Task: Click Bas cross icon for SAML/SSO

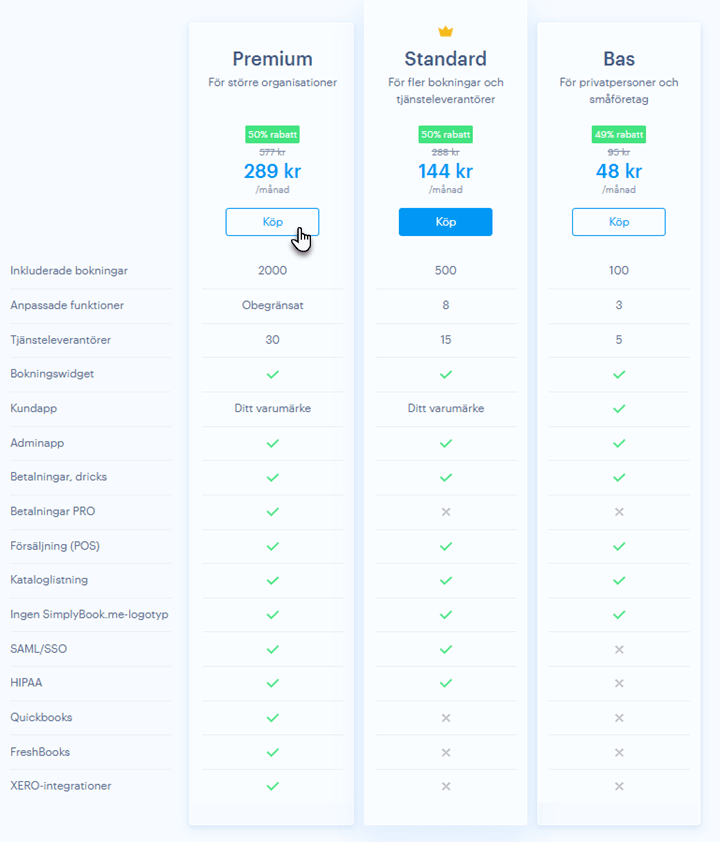Action: tap(619, 649)
